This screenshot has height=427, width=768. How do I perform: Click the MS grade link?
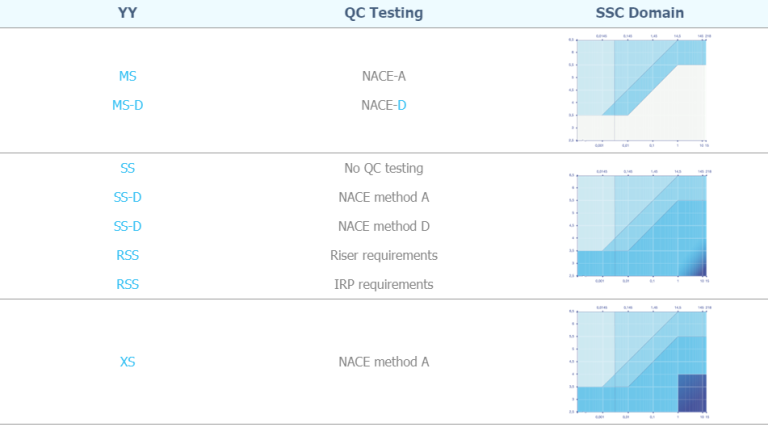(x=128, y=76)
